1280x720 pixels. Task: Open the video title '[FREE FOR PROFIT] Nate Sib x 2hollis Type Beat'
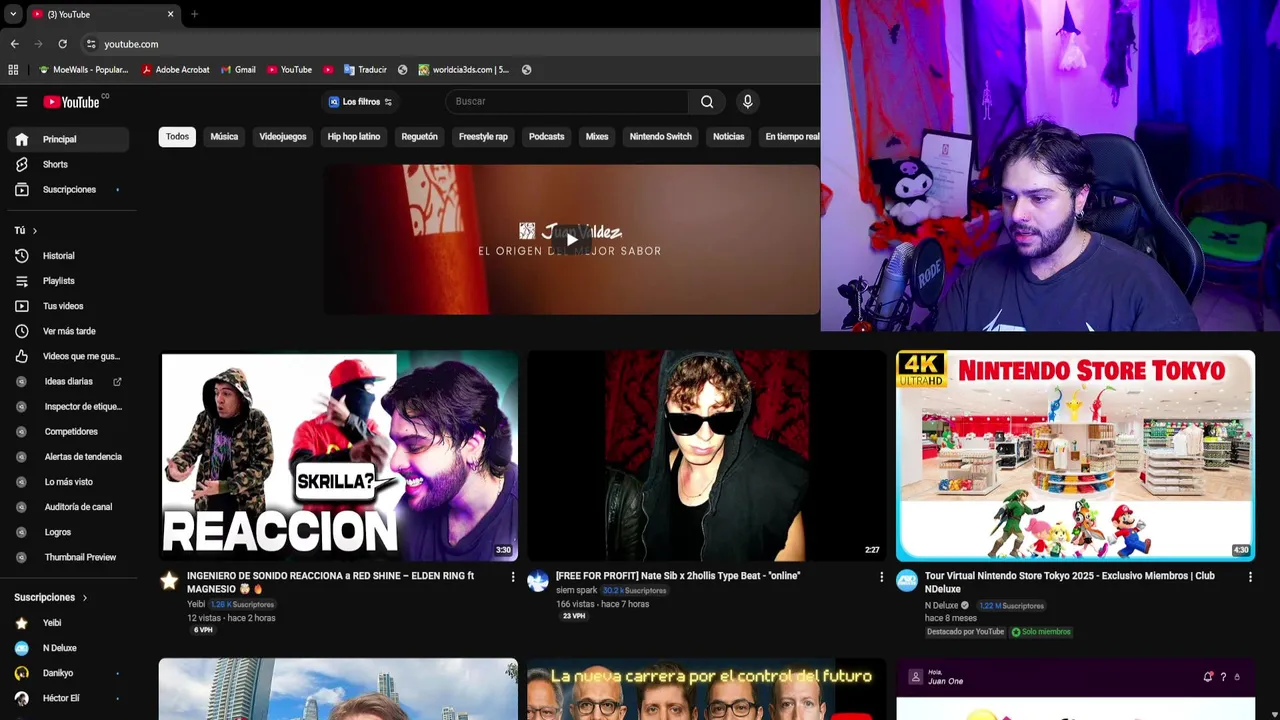click(x=678, y=576)
